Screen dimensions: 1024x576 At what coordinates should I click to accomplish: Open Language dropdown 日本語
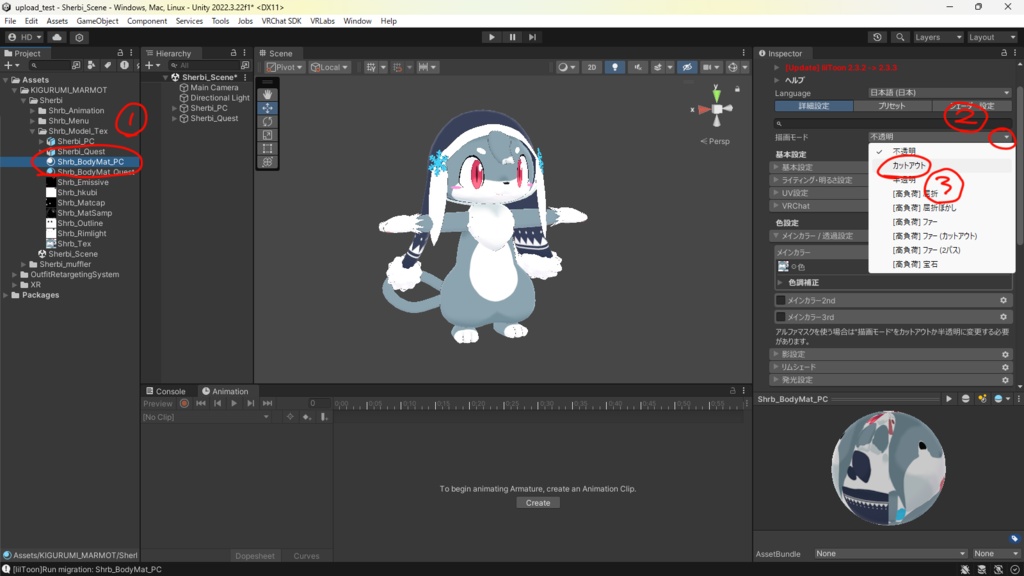(939, 93)
